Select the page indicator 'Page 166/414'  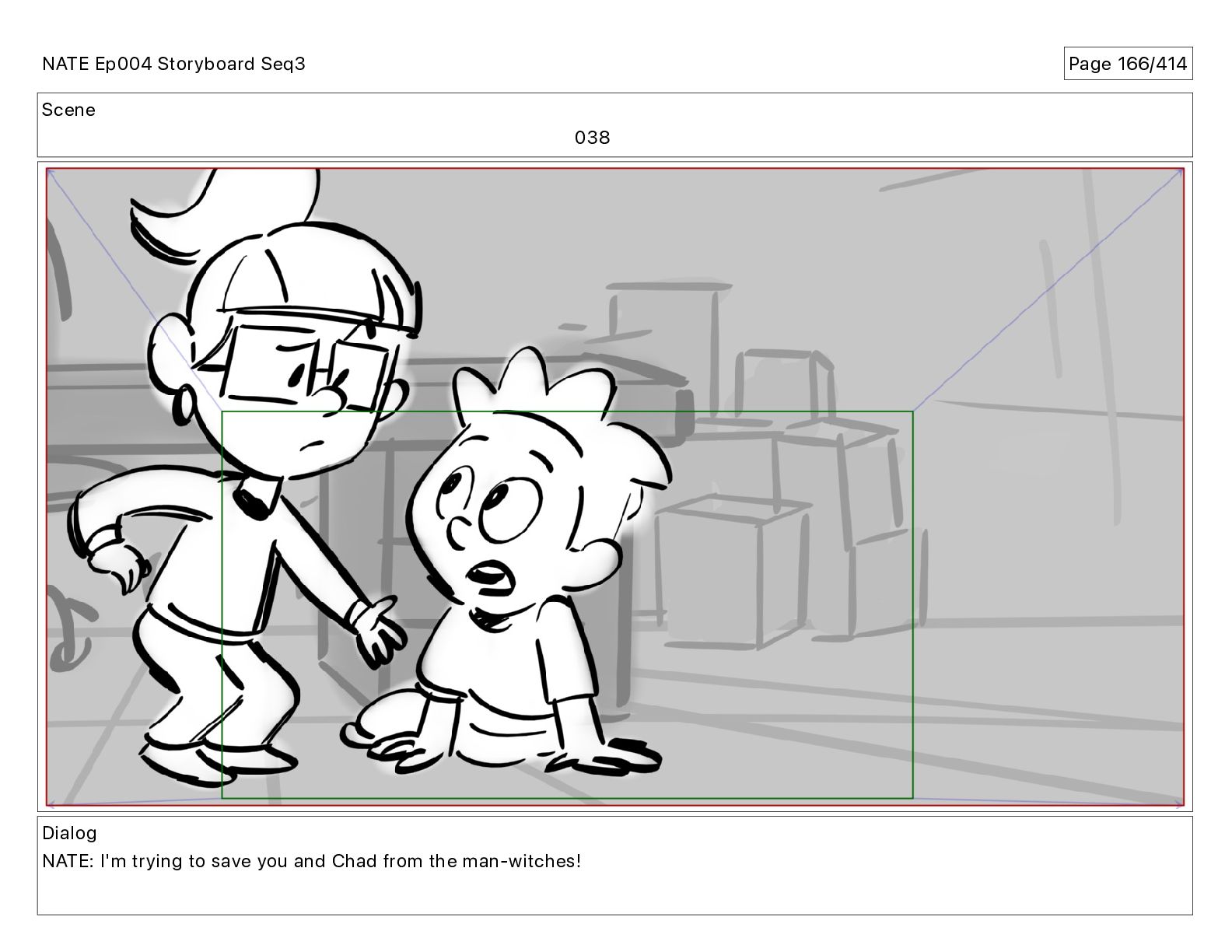click(1128, 64)
